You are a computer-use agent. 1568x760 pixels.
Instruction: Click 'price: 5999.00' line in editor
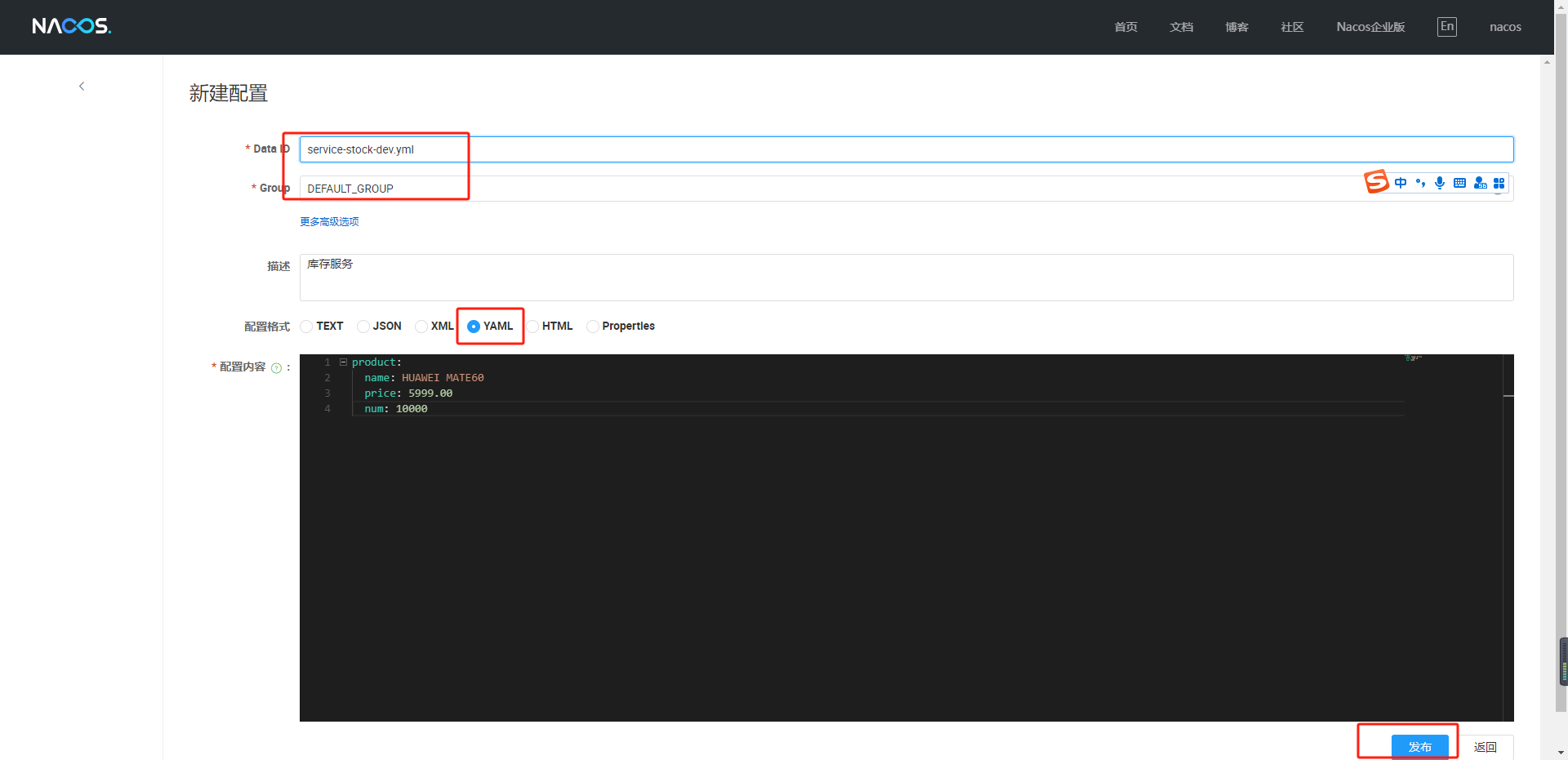[408, 393]
